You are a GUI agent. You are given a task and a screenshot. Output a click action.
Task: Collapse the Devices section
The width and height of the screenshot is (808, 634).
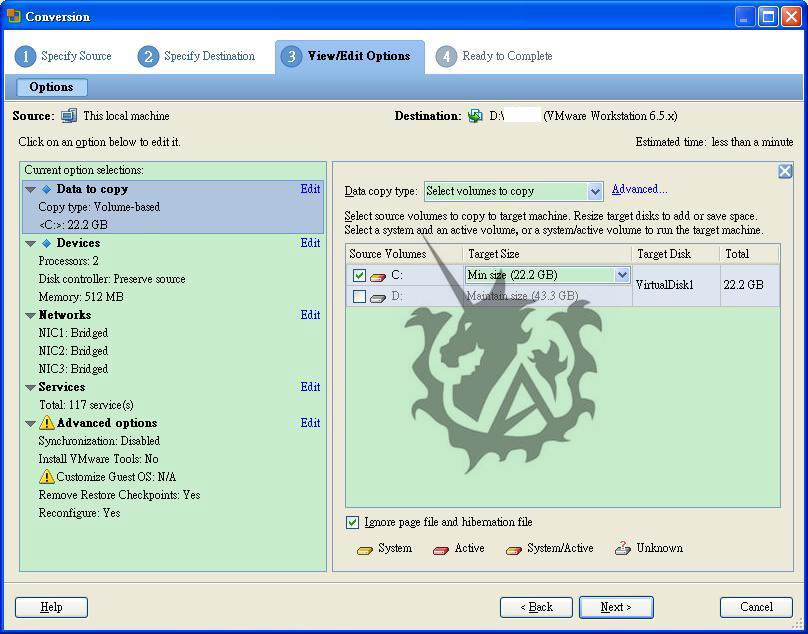[x=30, y=244]
